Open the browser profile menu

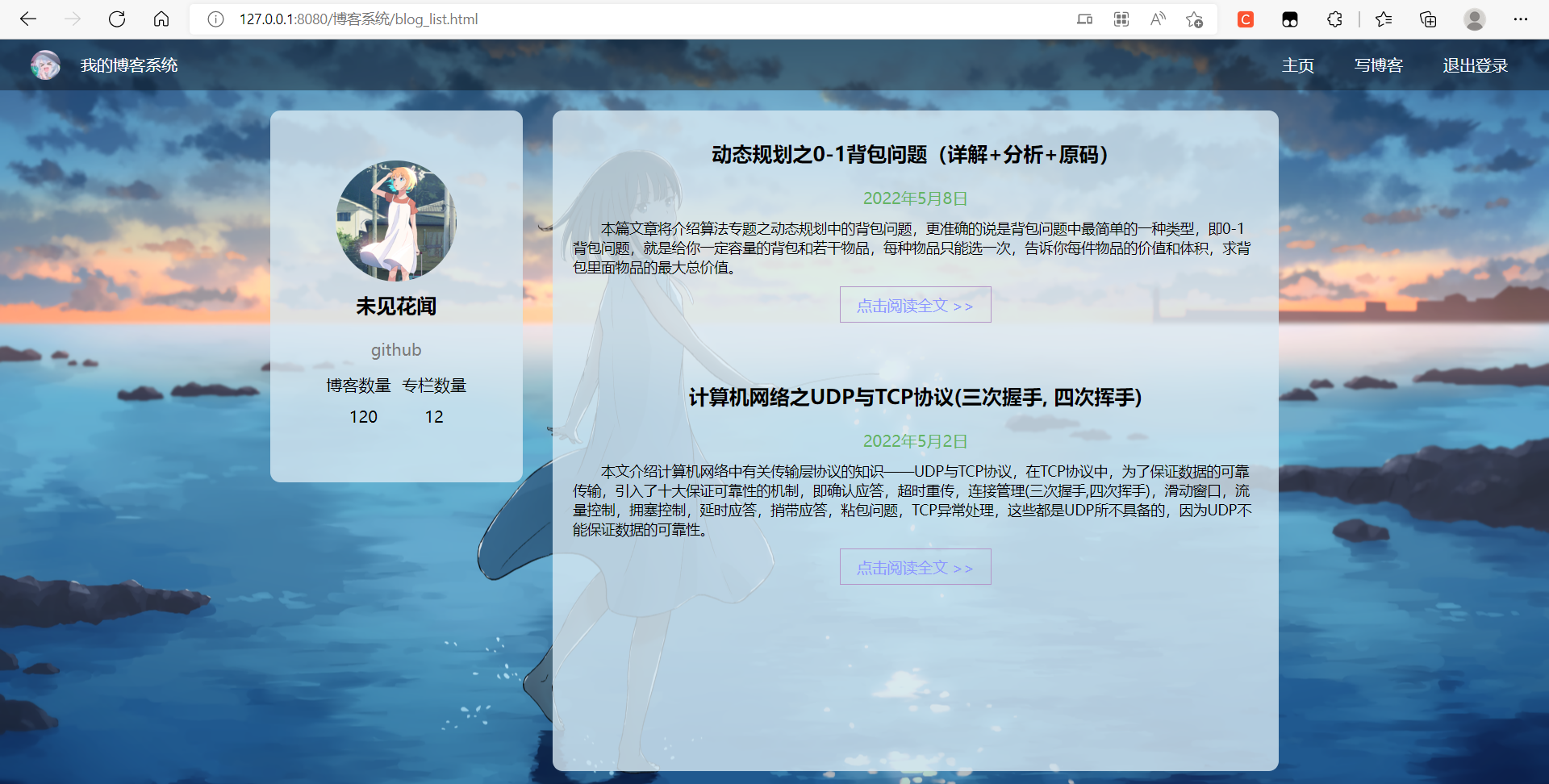point(1476,19)
